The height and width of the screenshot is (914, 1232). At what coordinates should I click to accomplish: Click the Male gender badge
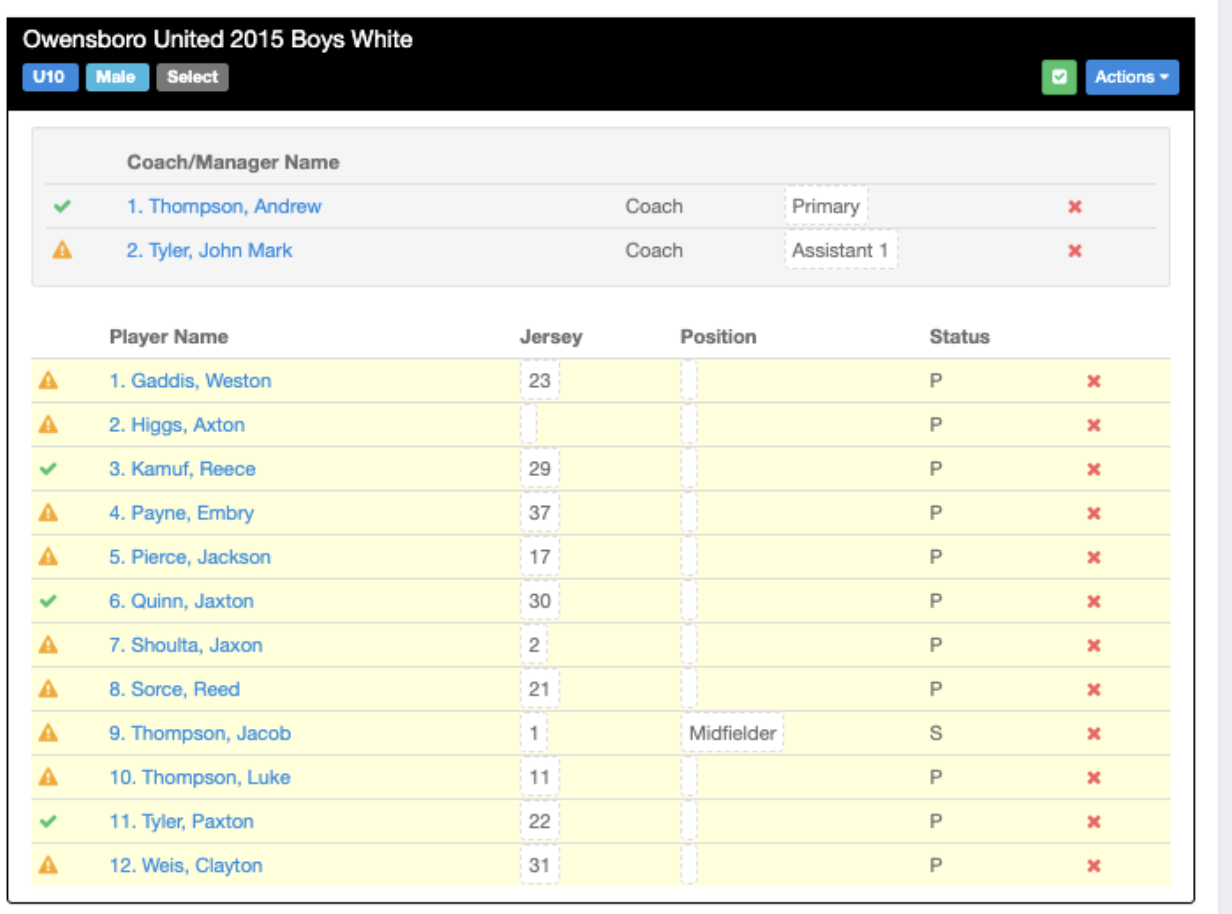click(x=117, y=77)
